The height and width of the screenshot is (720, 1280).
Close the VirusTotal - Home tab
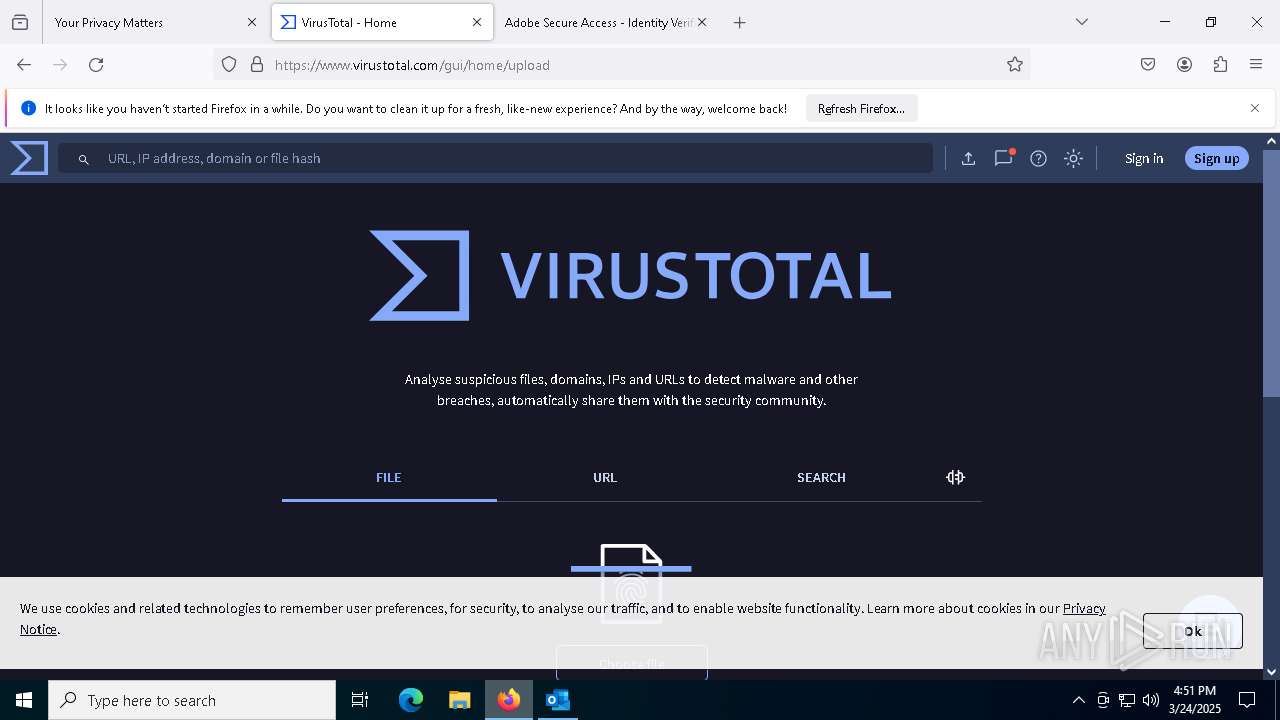pos(477,22)
